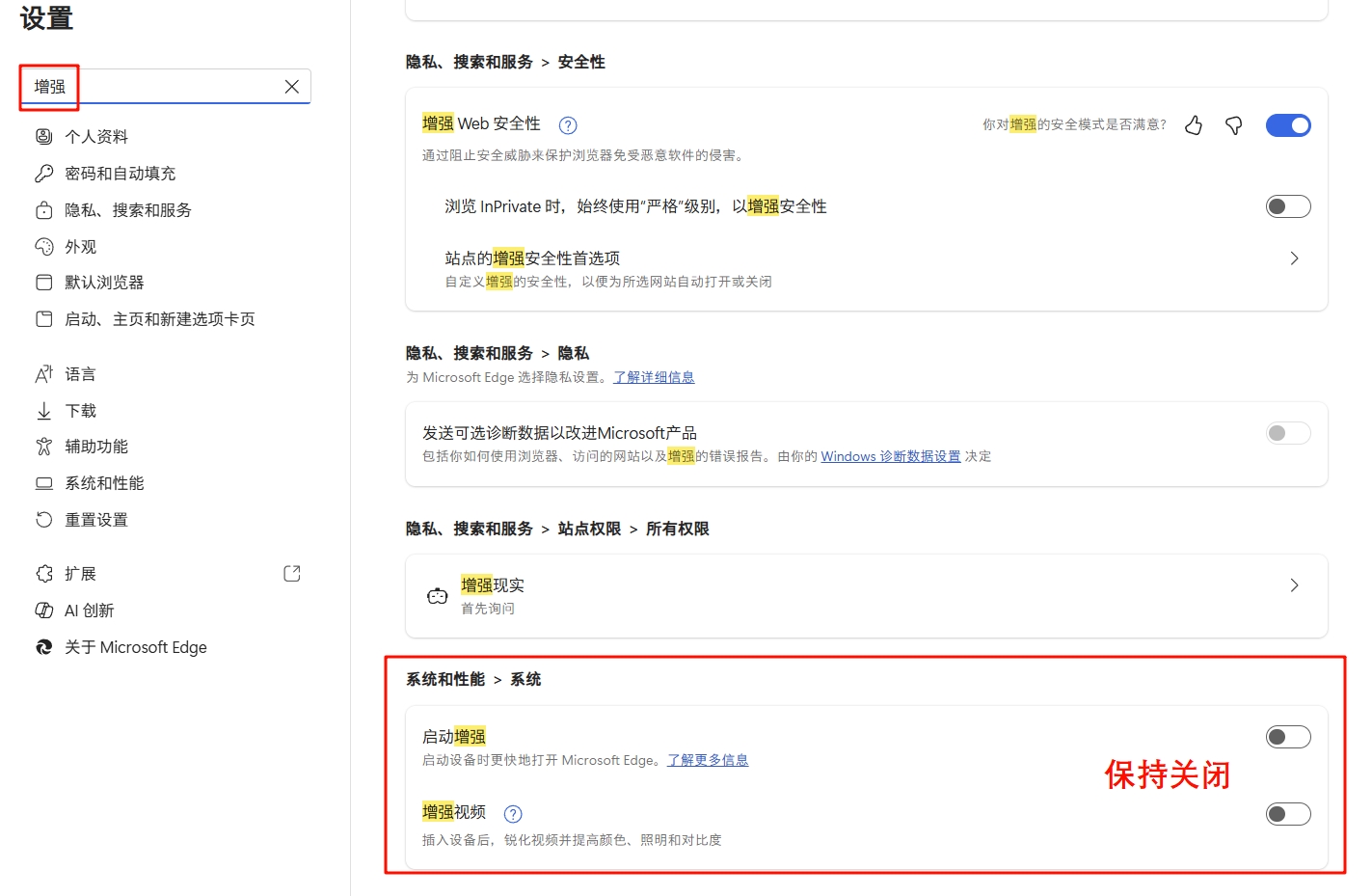Click the icon beside 启动、主页和新建选项卡页
1372x896 pixels.
click(44, 318)
